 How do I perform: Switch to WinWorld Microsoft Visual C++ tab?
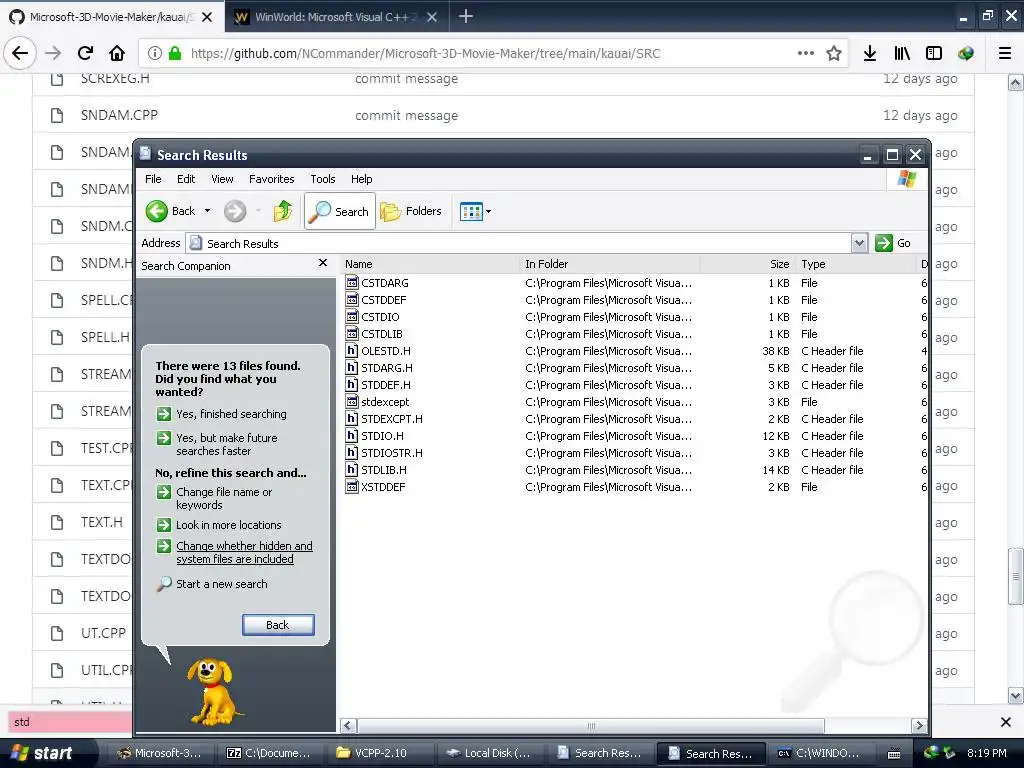click(x=336, y=17)
